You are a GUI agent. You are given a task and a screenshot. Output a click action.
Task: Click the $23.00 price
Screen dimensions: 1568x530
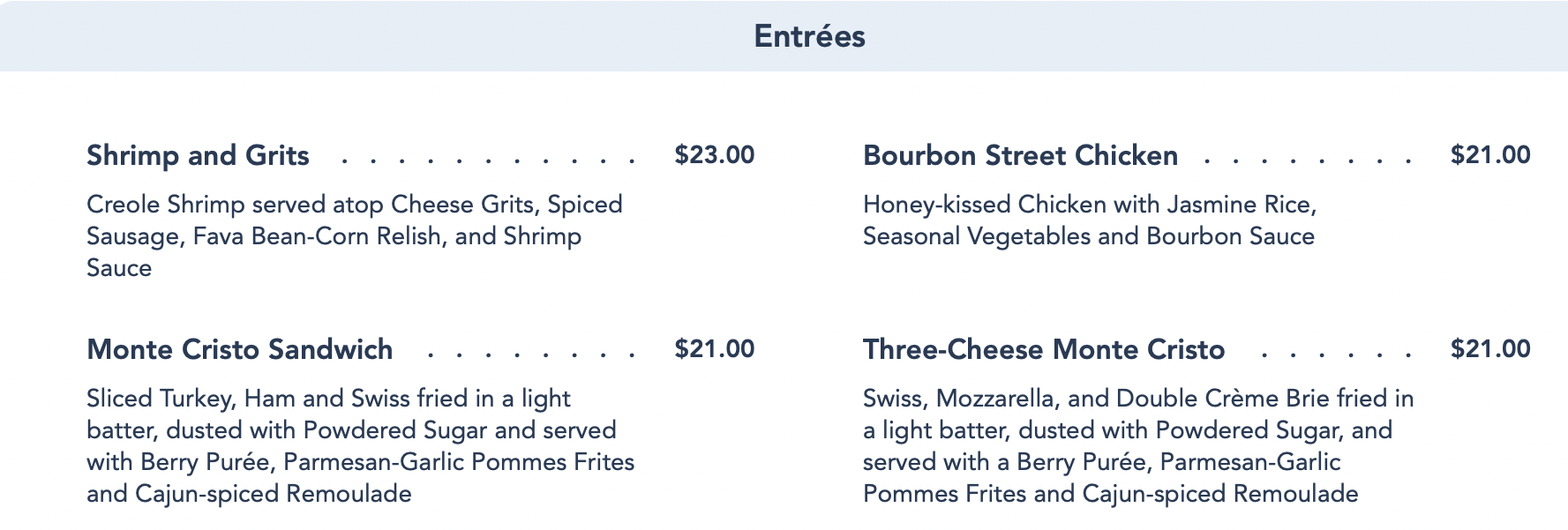click(714, 155)
